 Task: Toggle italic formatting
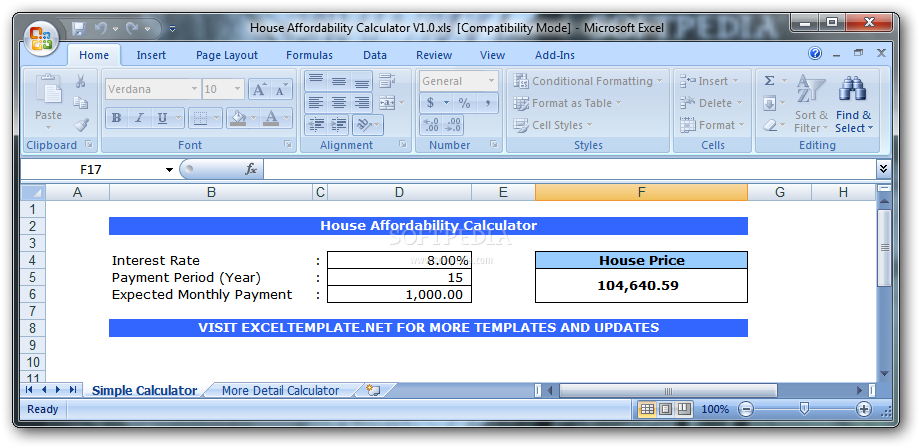[139, 118]
